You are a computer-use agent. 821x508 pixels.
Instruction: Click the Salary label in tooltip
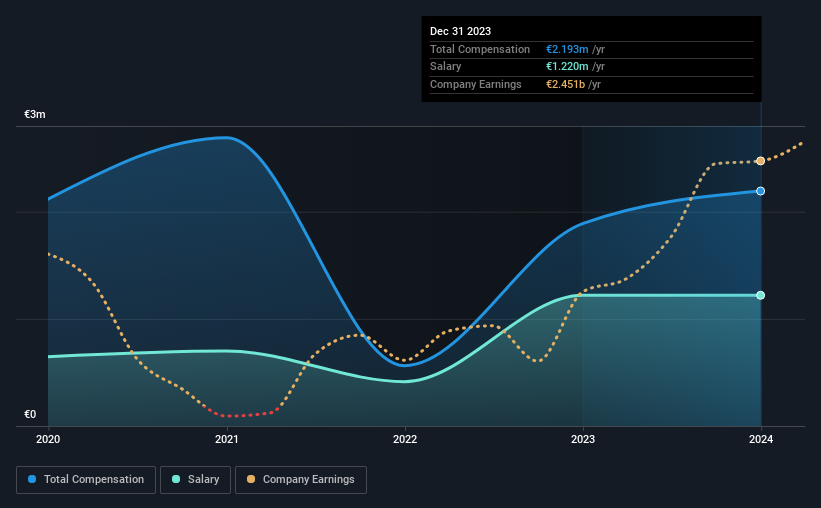446,67
